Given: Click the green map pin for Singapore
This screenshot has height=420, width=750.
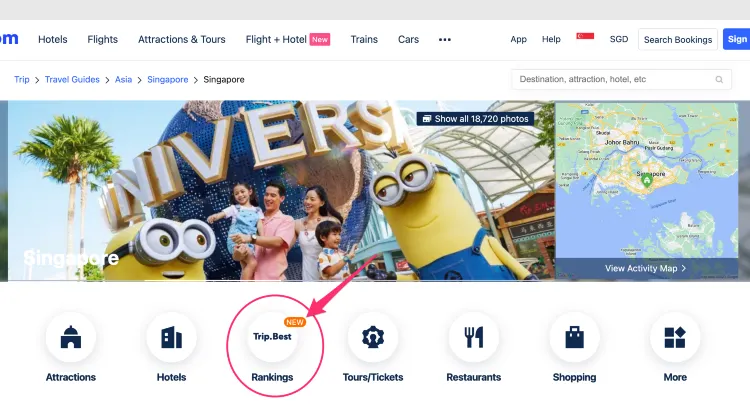Looking at the screenshot, I should (647, 181).
